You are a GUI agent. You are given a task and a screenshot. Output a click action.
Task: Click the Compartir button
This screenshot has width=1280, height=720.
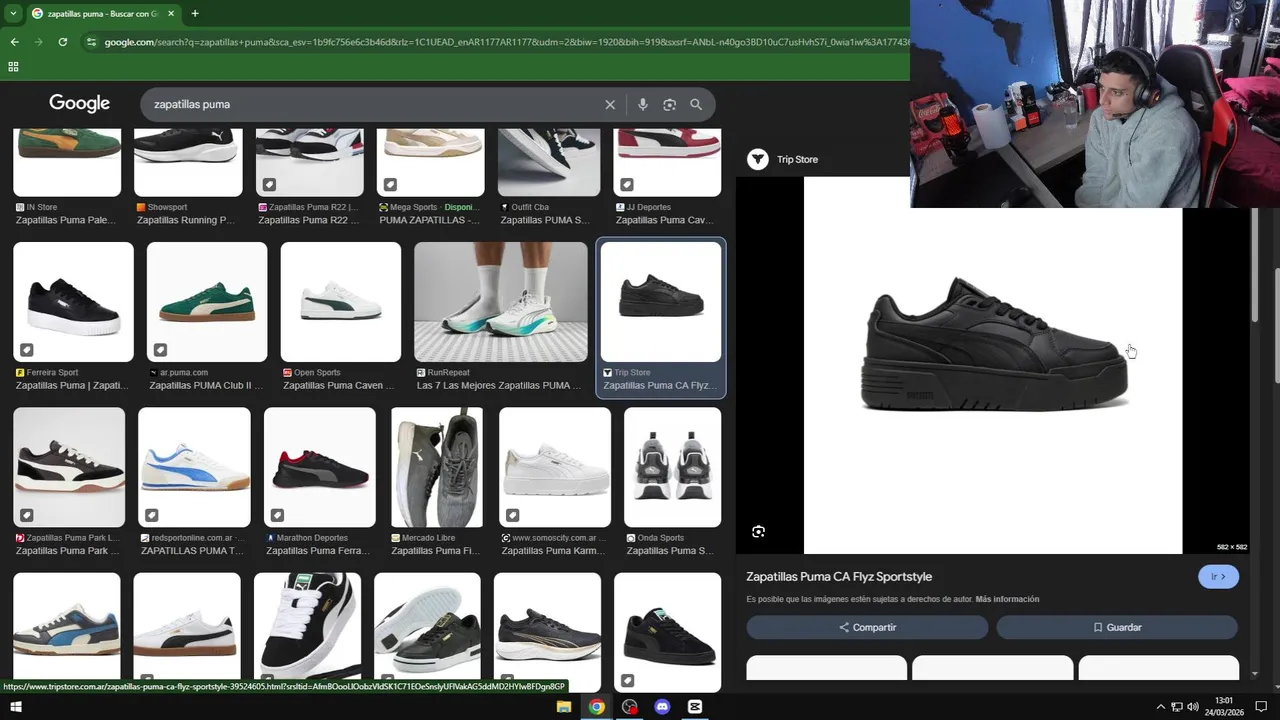(867, 627)
